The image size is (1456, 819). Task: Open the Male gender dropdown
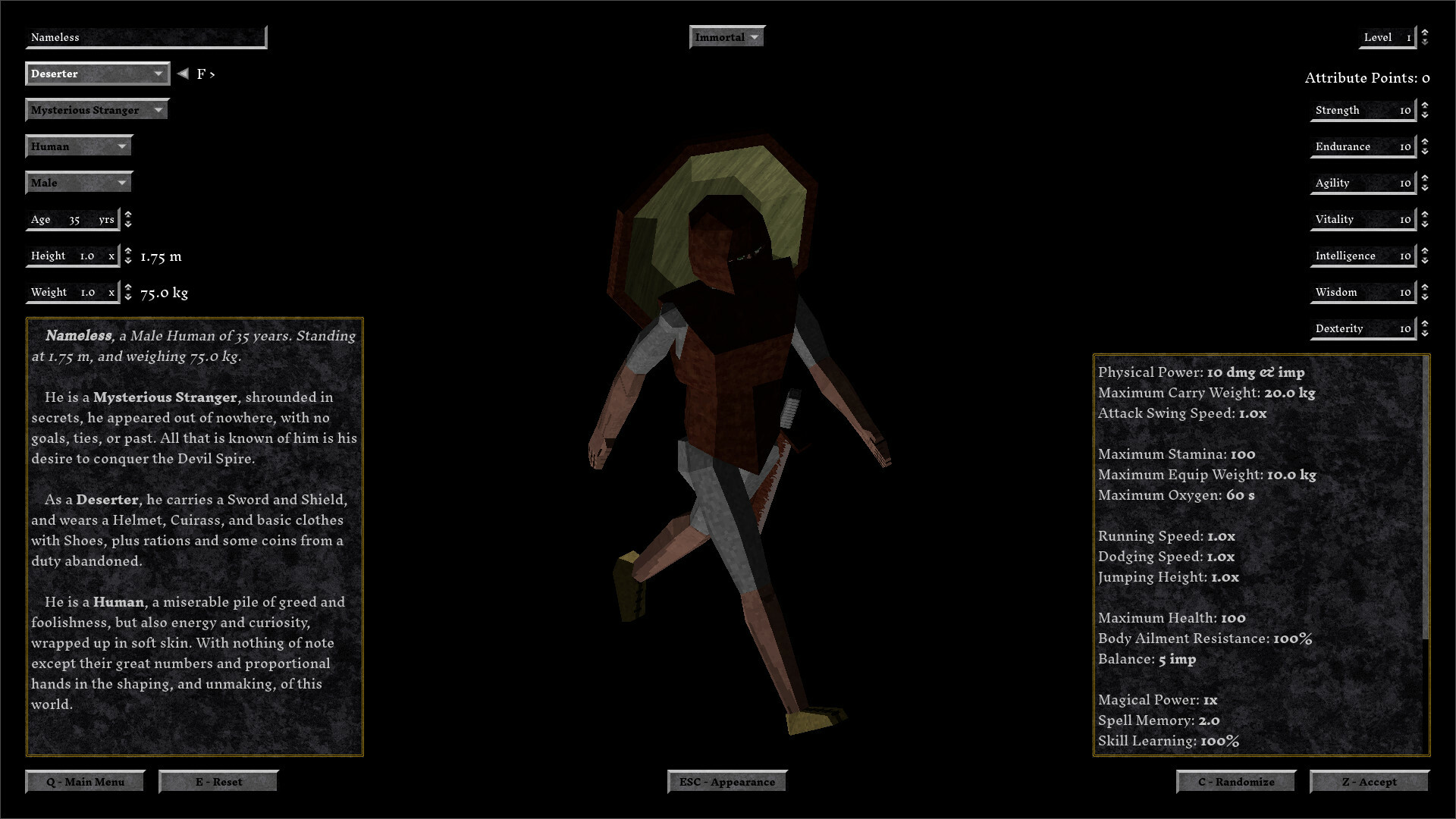(78, 182)
